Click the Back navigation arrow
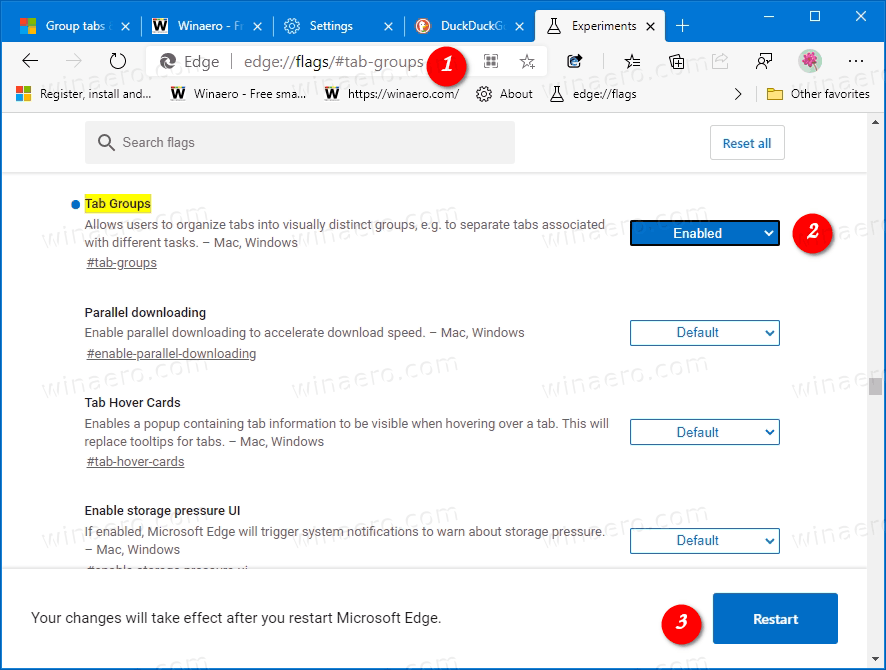 [30, 61]
